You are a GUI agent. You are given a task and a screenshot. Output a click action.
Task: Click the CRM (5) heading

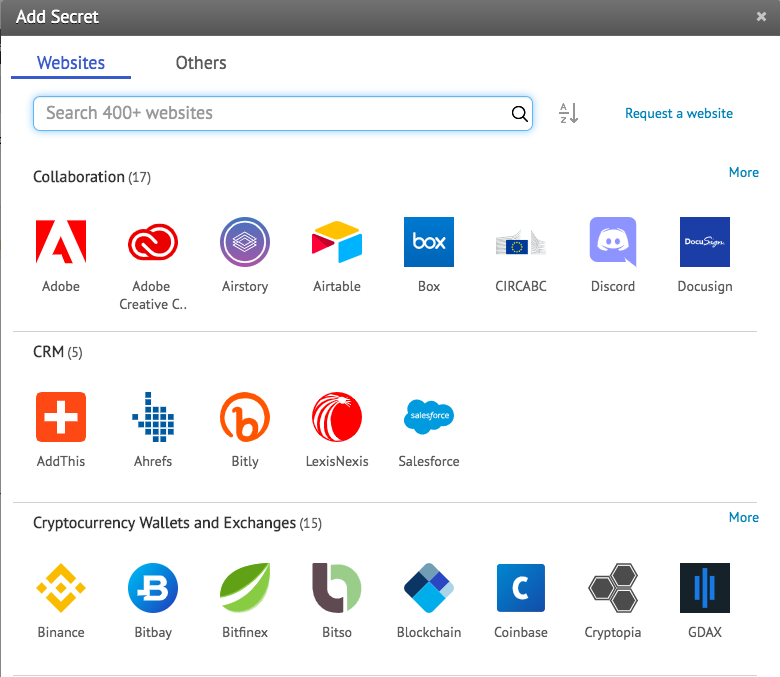58,352
